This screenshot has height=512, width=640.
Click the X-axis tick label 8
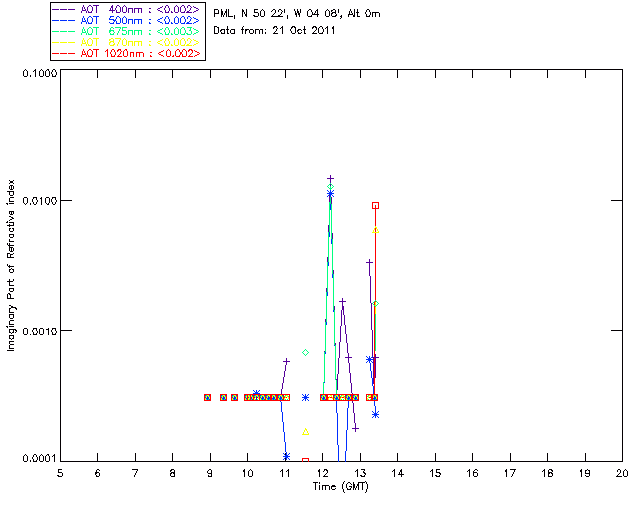tap(173, 473)
